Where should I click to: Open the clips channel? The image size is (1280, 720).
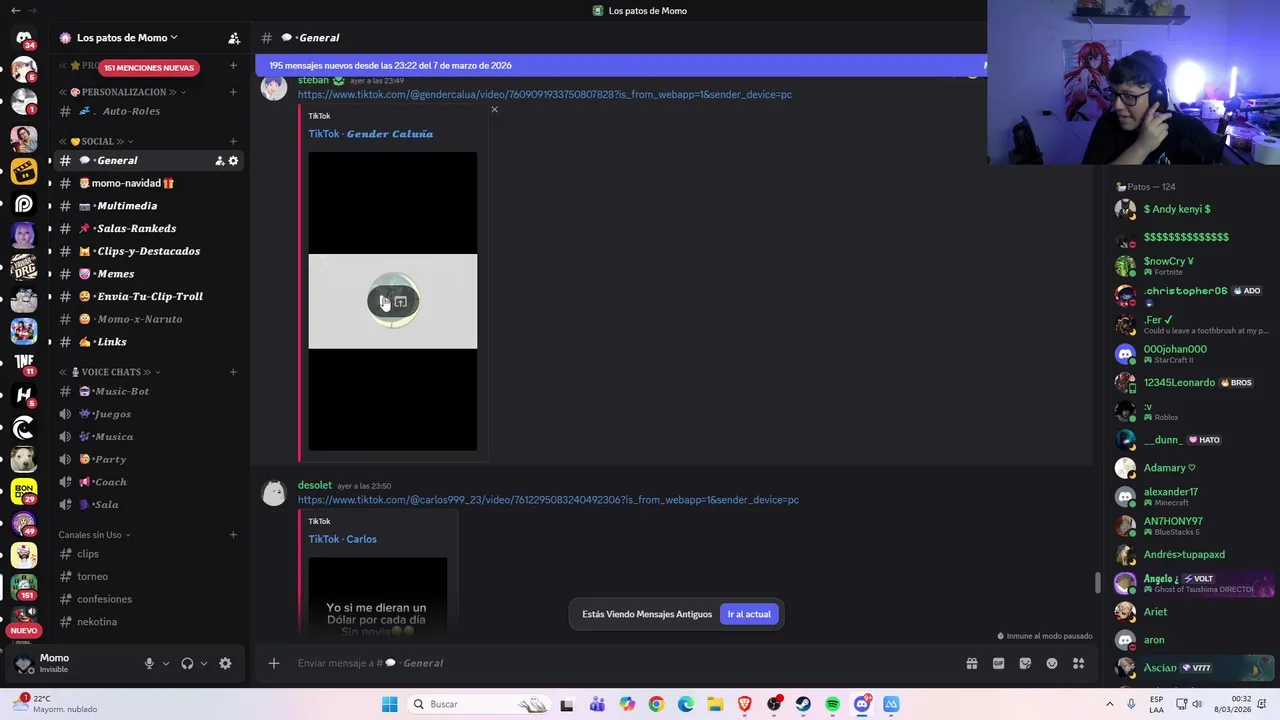(149, 554)
